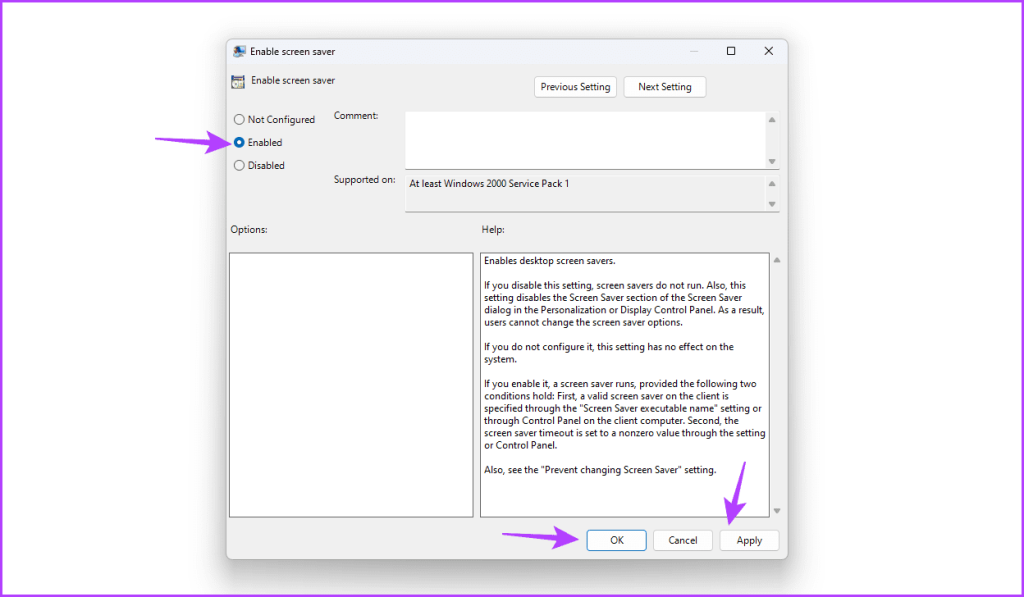Click the title bar policy icon

[239, 51]
